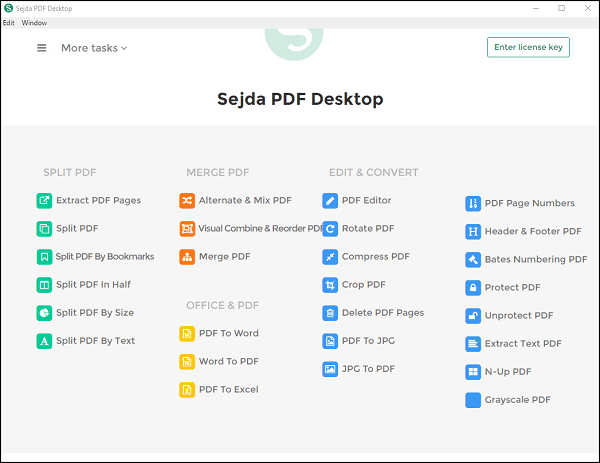Click the Sejda logo in title bar
The width and height of the screenshot is (600, 463).
[8, 8]
